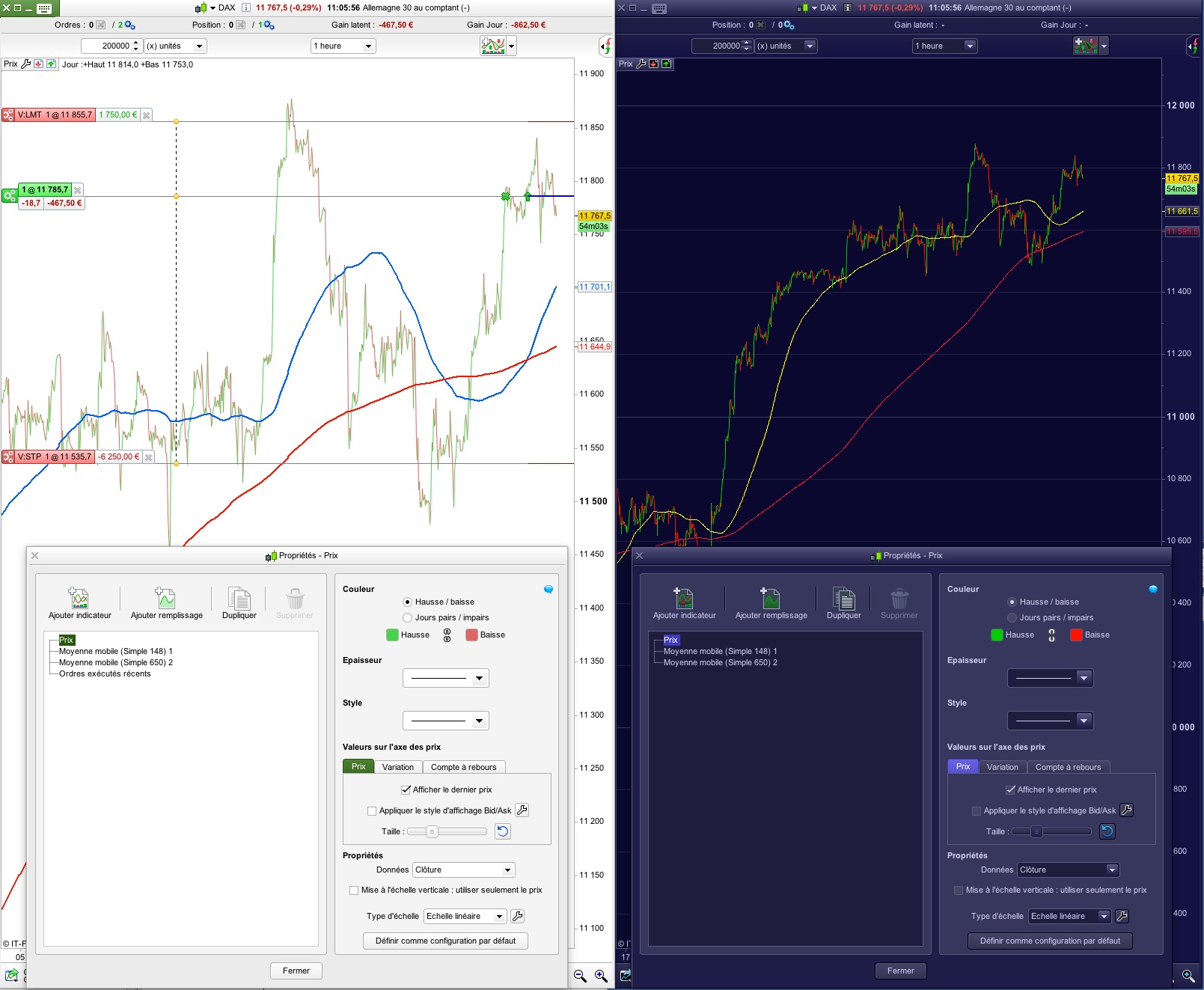The width and height of the screenshot is (1204, 990).
Task: Click the red down-arrow icon beside Prix in the left chart
Action: 39,64
